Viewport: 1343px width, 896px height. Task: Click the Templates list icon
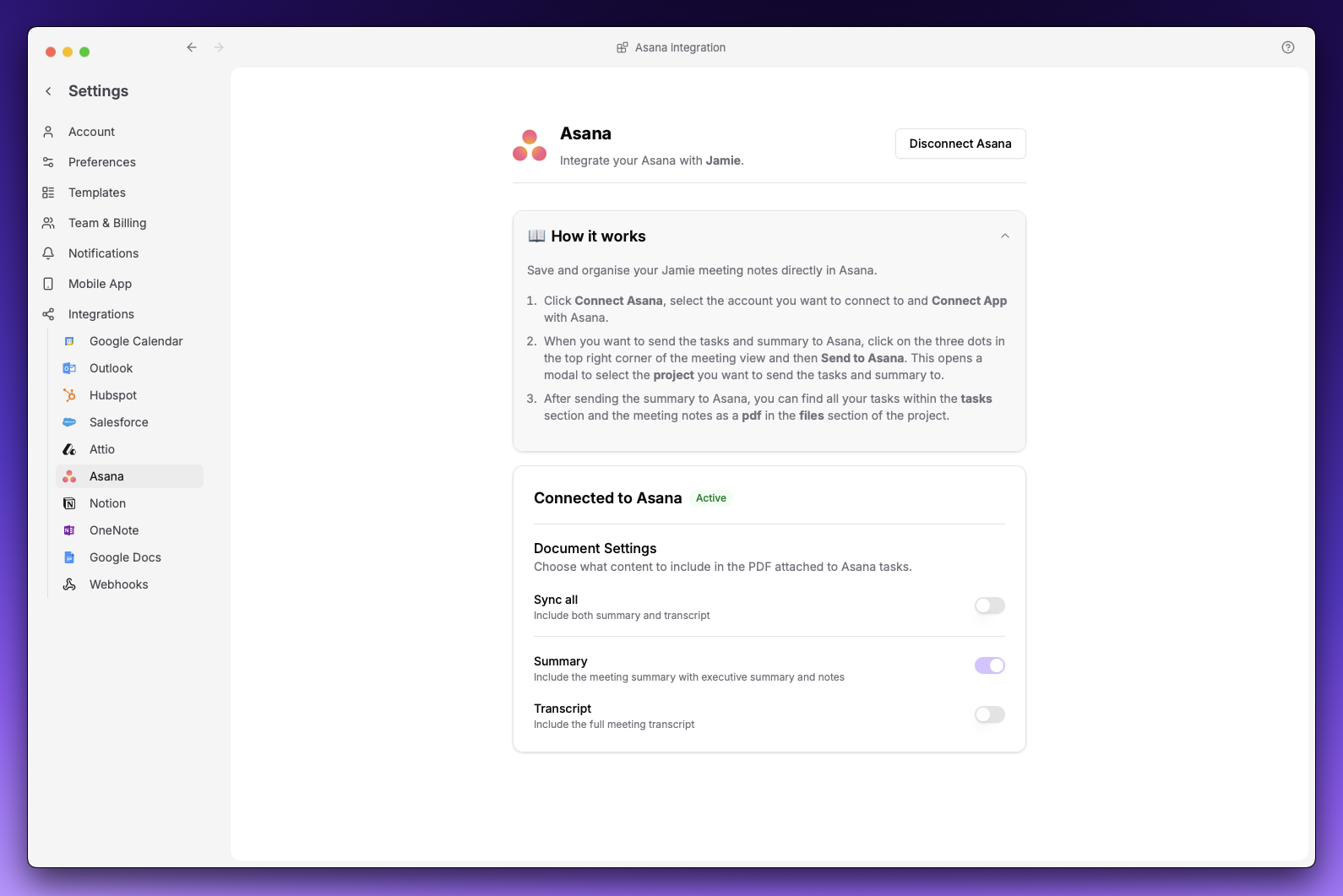pos(48,193)
